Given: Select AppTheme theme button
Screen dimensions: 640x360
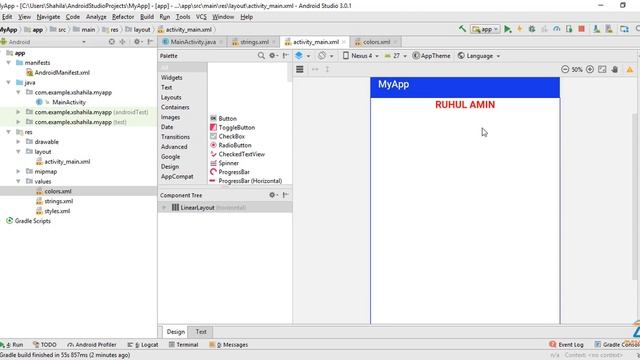Looking at the screenshot, I should tap(431, 56).
